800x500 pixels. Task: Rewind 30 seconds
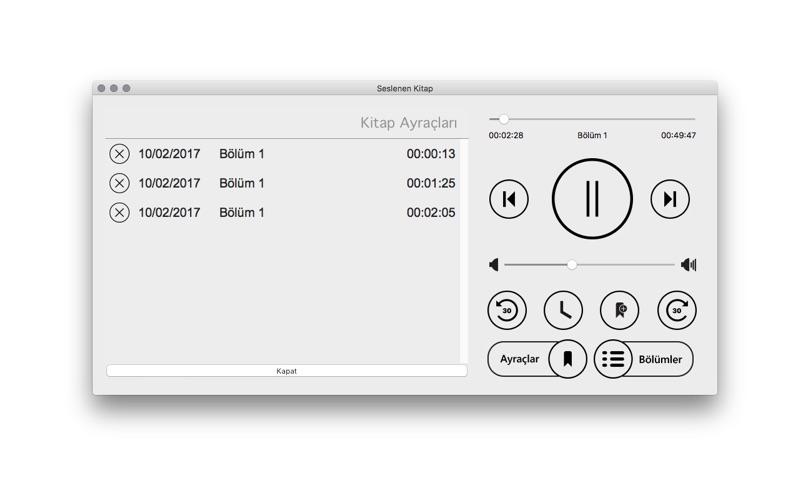(x=507, y=310)
